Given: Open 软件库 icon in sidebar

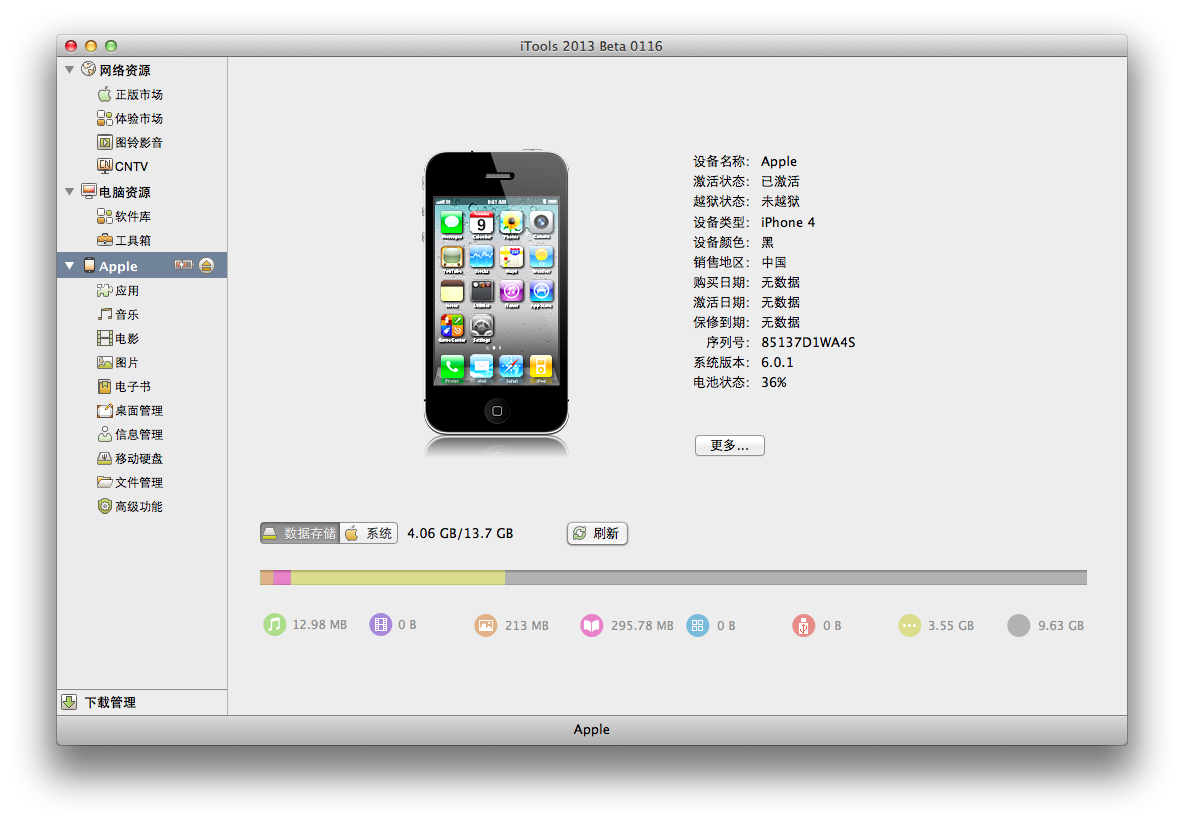Looking at the screenshot, I should [104, 217].
